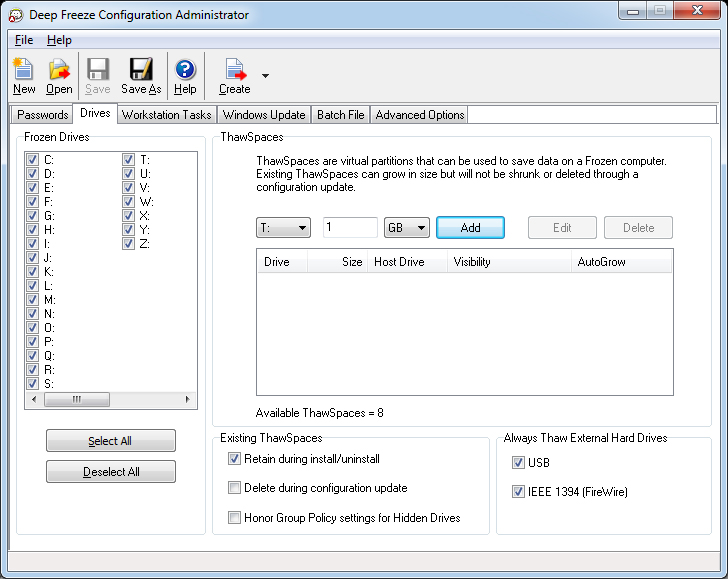Click the Delete ThawSpace button
Screen dimensions: 728x579
638,228
